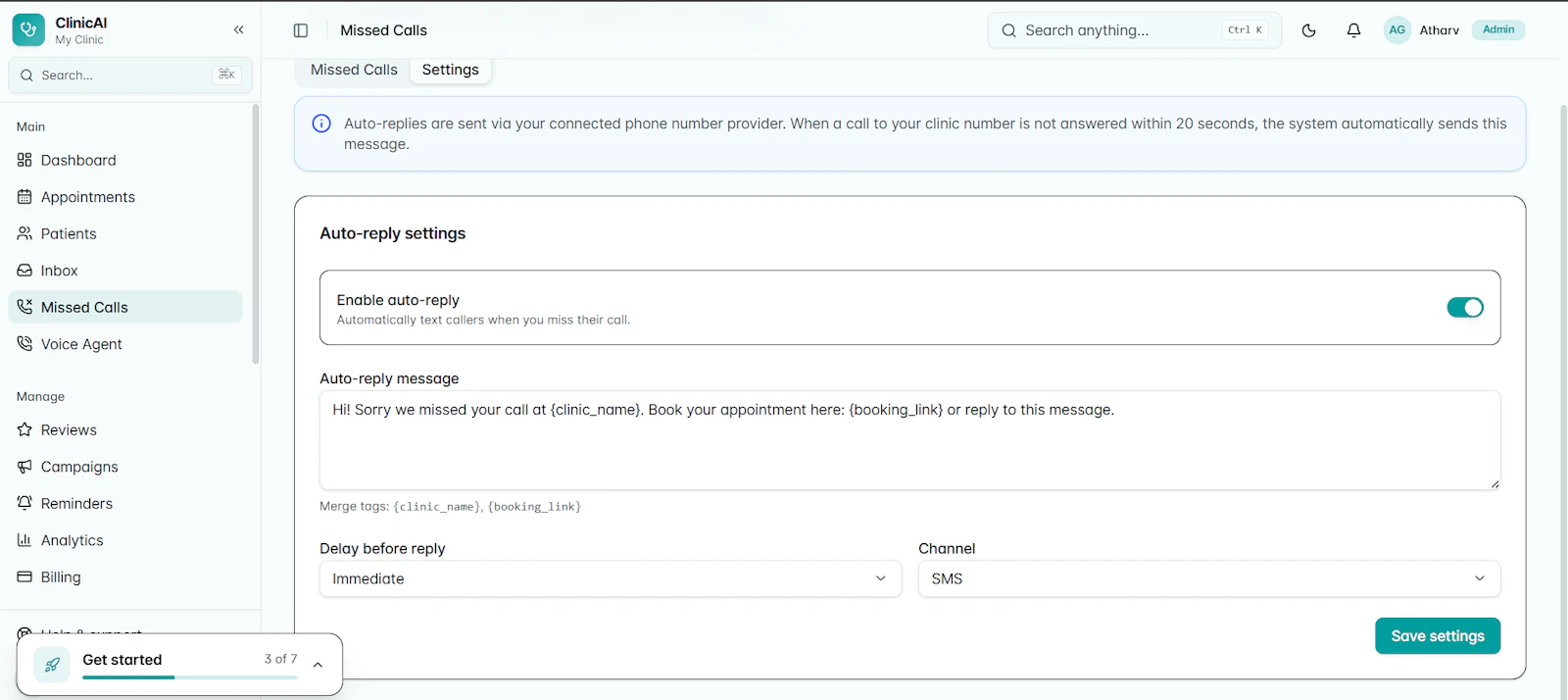
Task: Click the Ctrl K shortcut hint
Action: click(x=1246, y=30)
